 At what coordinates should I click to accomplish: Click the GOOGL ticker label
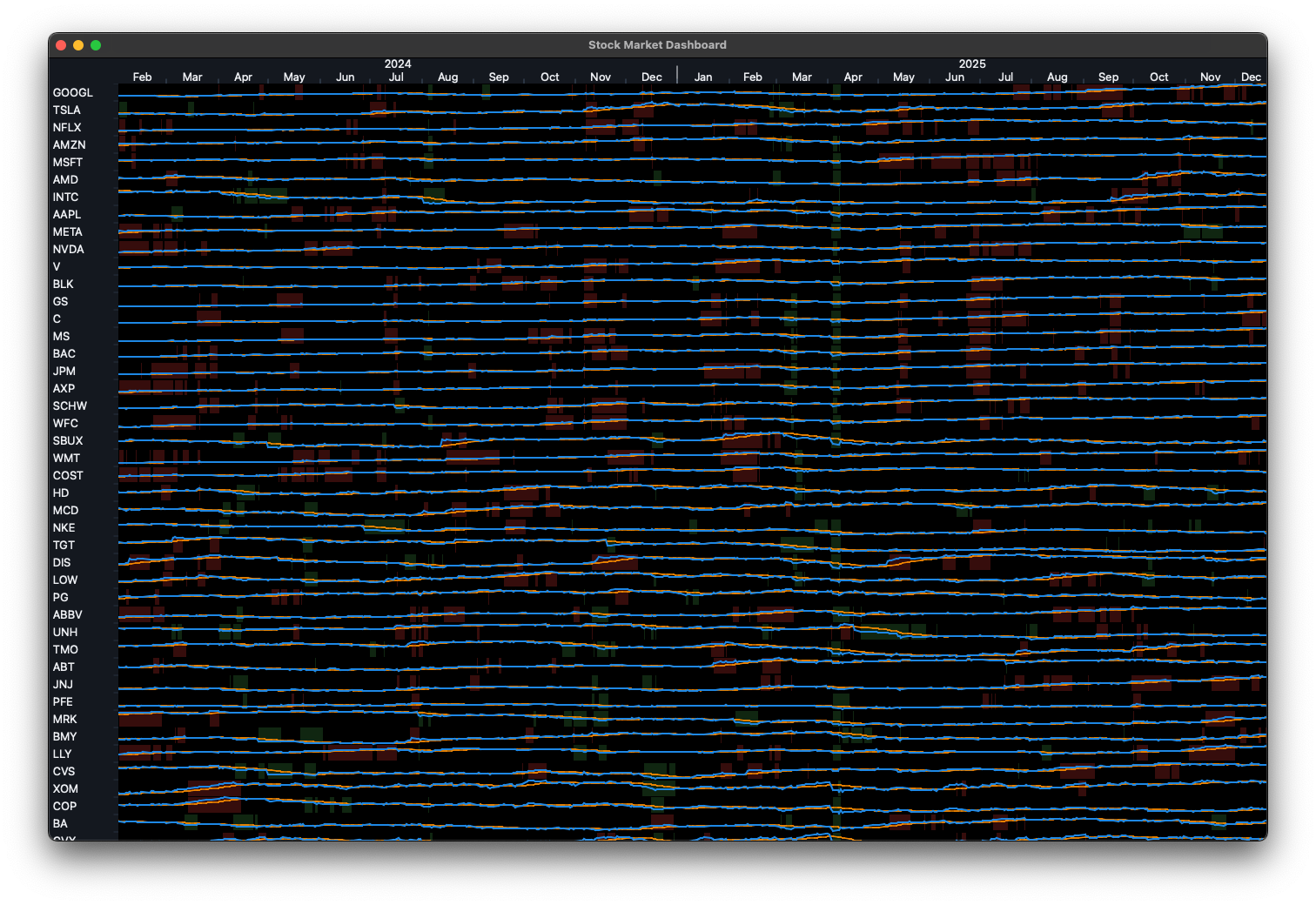click(72, 93)
